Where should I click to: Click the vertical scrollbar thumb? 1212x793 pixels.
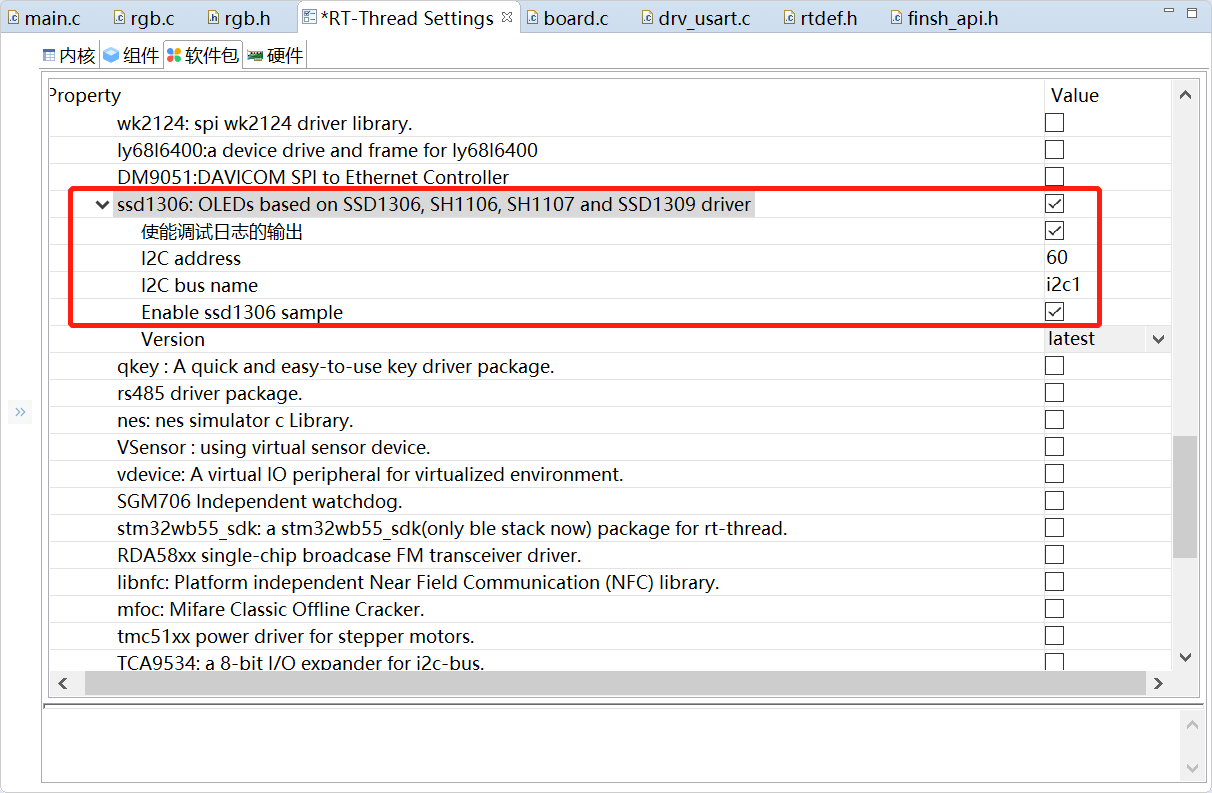coord(1185,496)
